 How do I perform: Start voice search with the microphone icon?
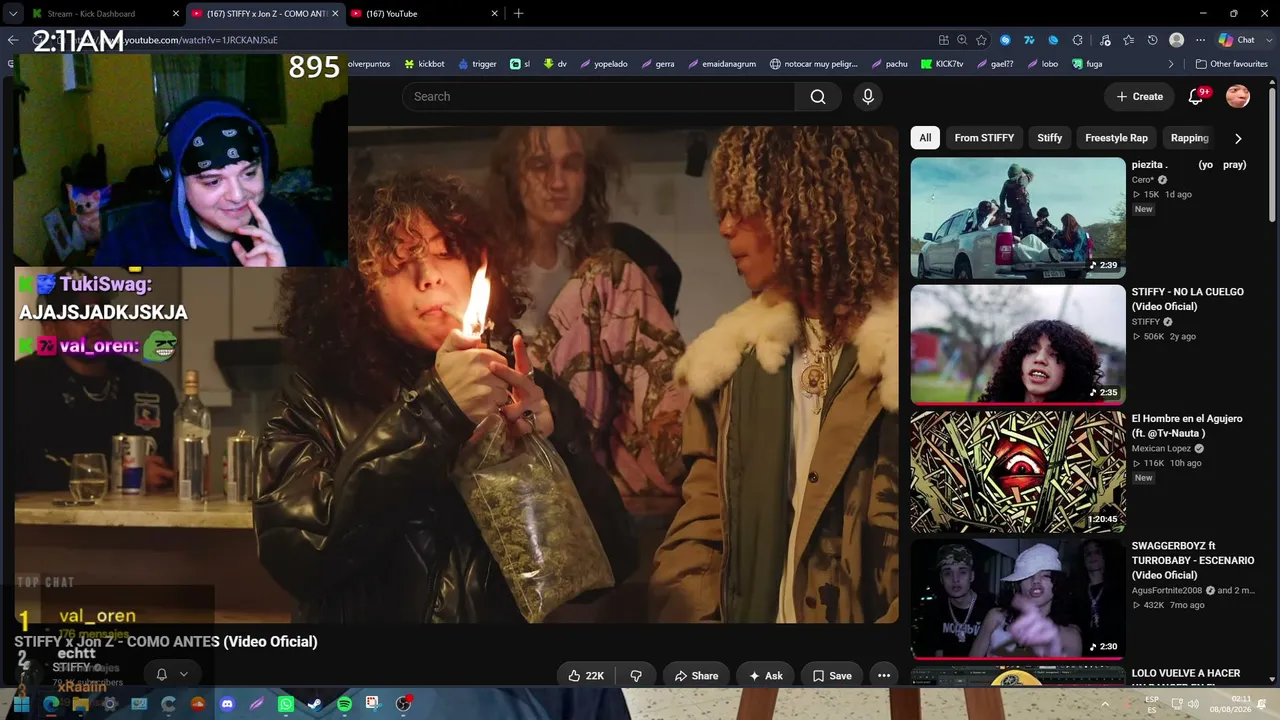tap(868, 97)
